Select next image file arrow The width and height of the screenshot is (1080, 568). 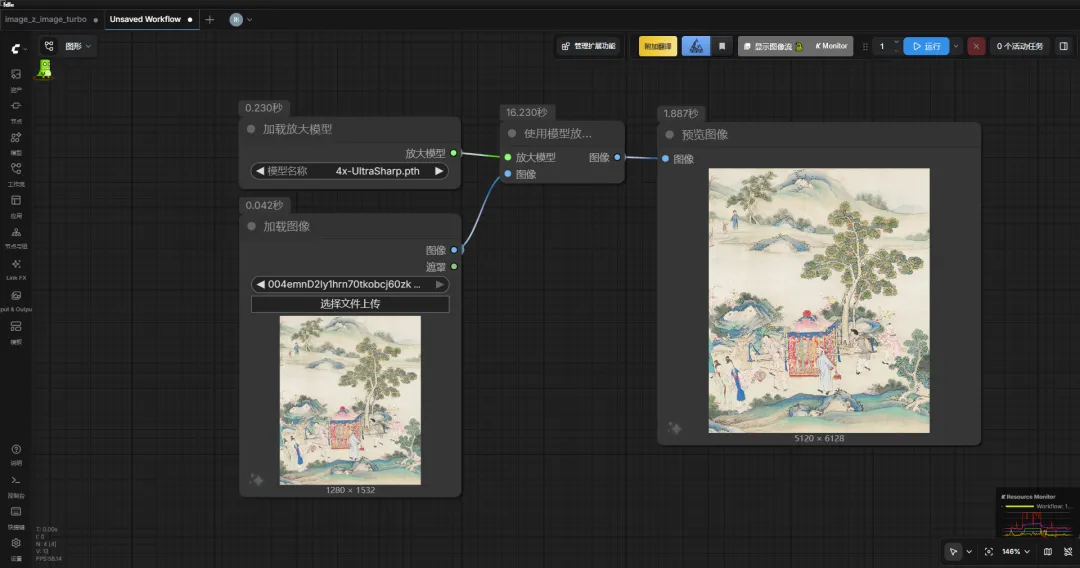coord(439,284)
